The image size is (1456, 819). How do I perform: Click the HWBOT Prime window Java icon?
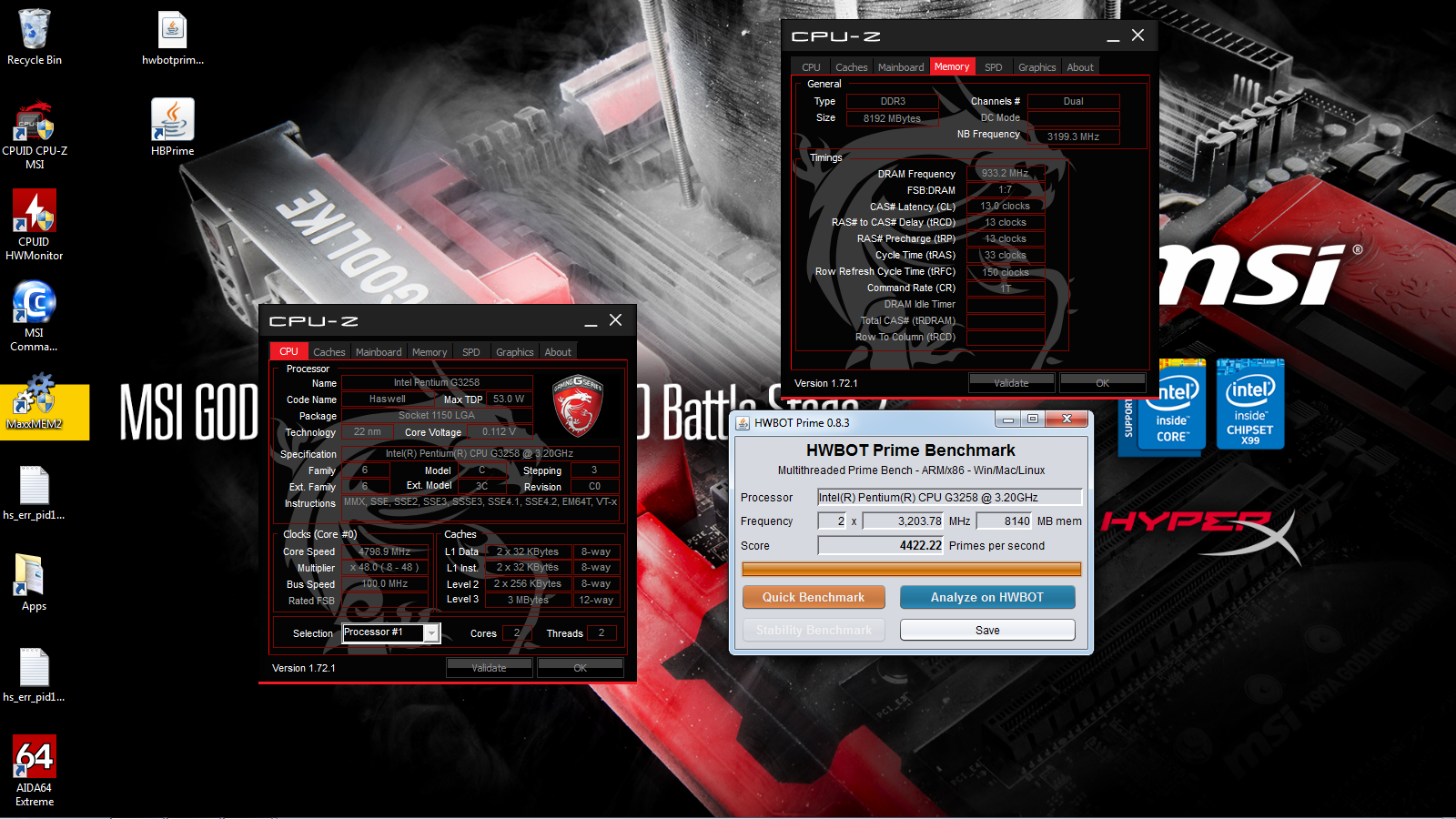pyautogui.click(x=743, y=423)
